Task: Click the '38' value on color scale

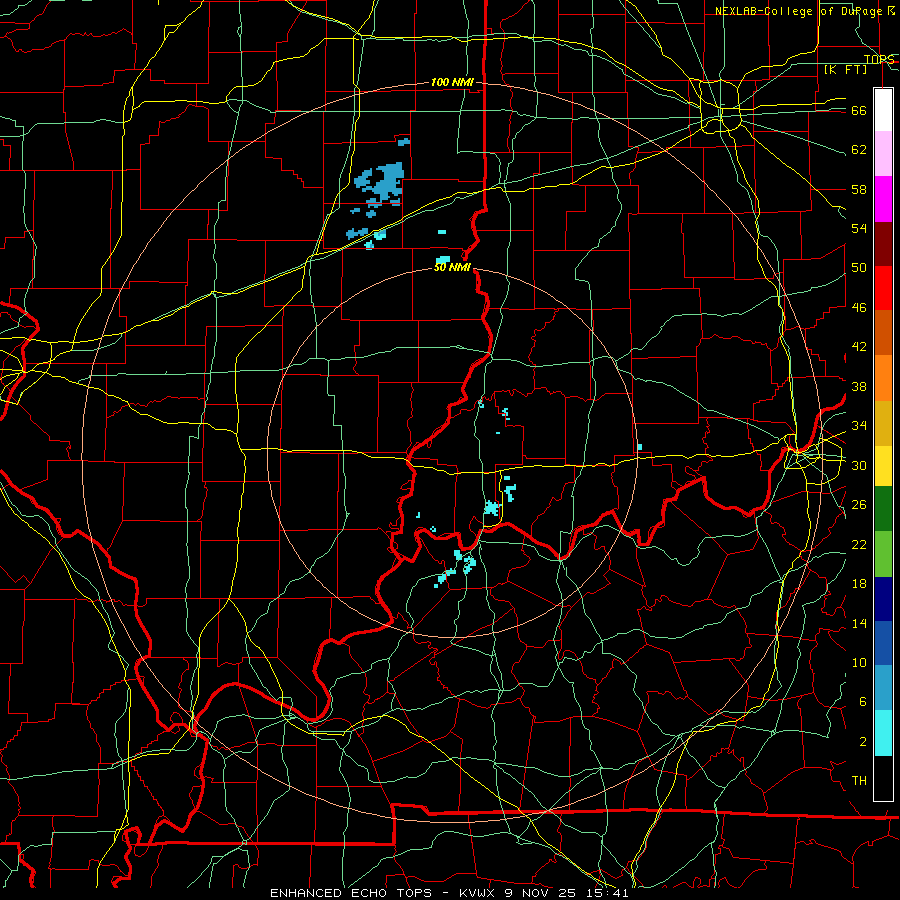Action: tap(859, 386)
